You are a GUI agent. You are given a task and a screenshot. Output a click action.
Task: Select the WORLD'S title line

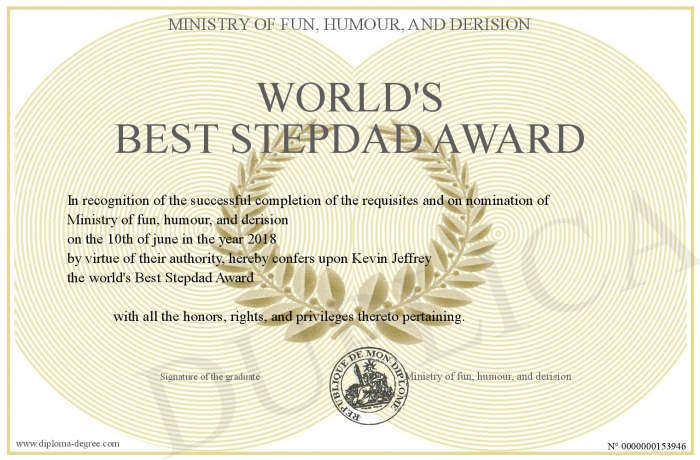(x=349, y=96)
